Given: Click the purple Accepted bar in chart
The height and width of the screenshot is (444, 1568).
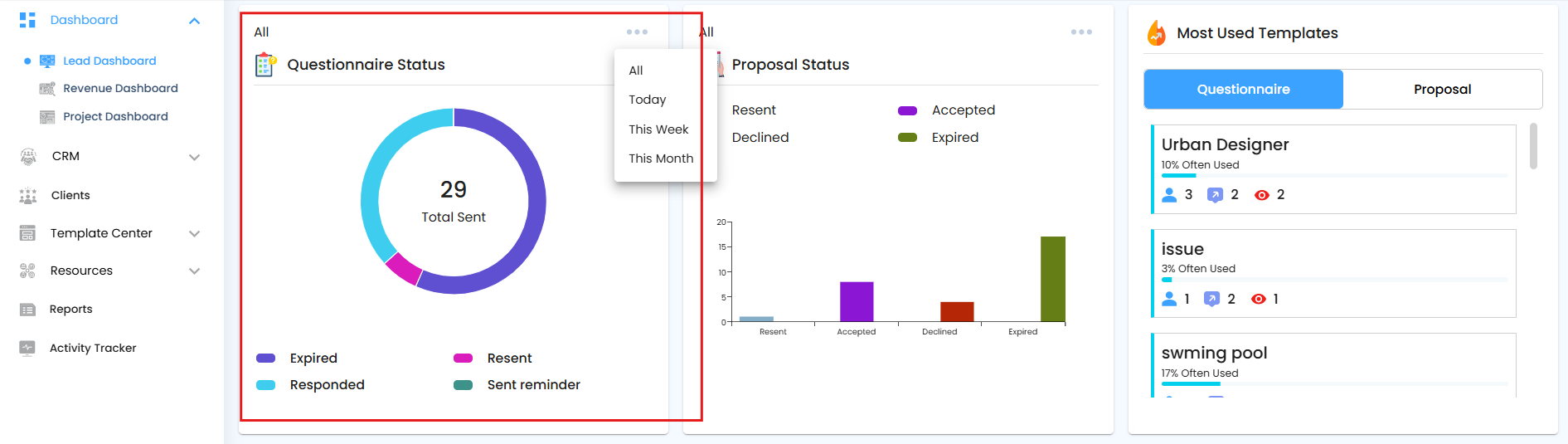Looking at the screenshot, I should 857,301.
